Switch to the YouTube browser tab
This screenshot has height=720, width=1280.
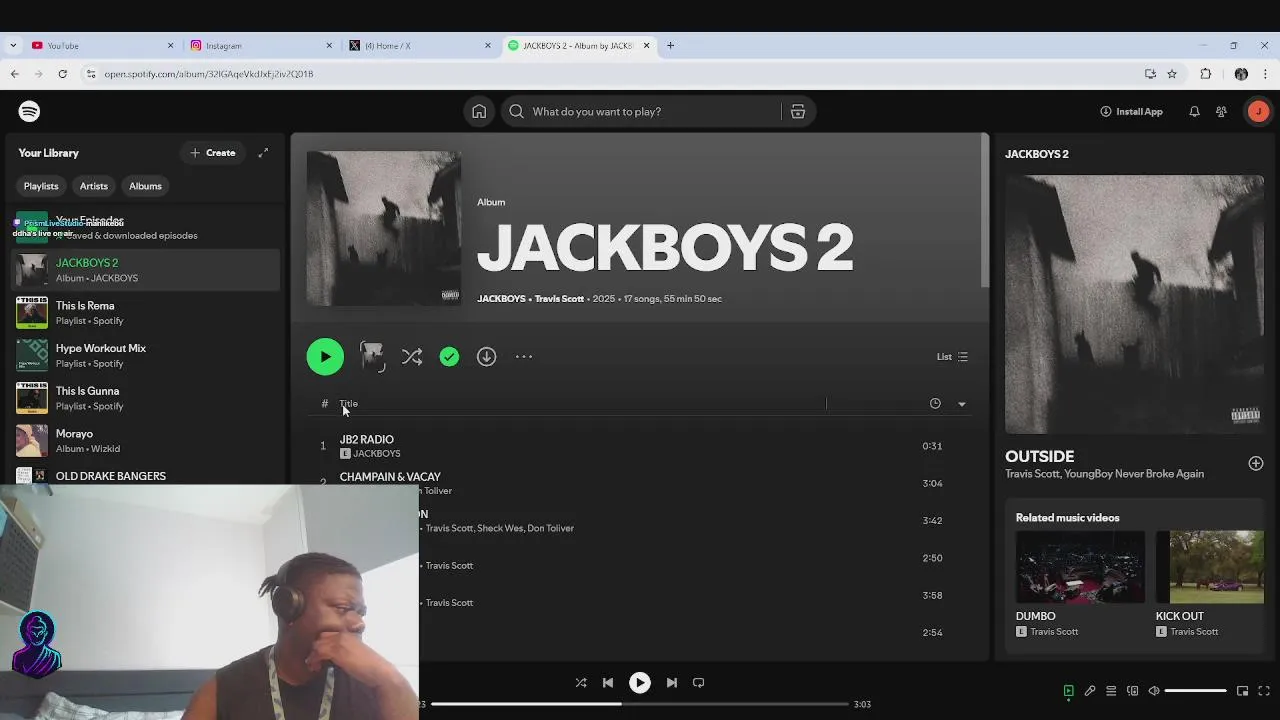103,45
